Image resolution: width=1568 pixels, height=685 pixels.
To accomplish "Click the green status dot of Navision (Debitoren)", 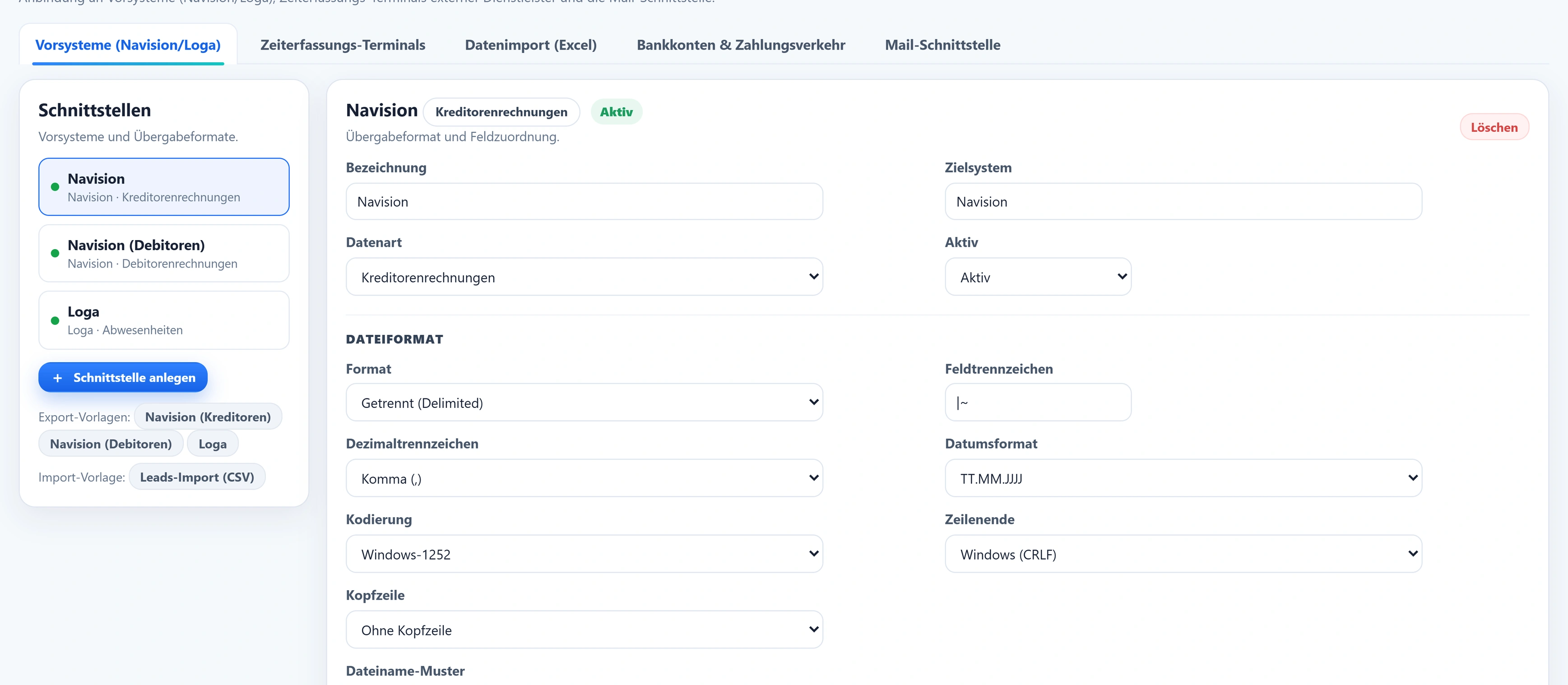I will (55, 253).
